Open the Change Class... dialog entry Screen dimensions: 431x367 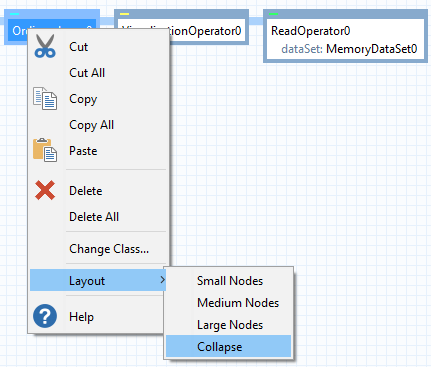click(98, 249)
